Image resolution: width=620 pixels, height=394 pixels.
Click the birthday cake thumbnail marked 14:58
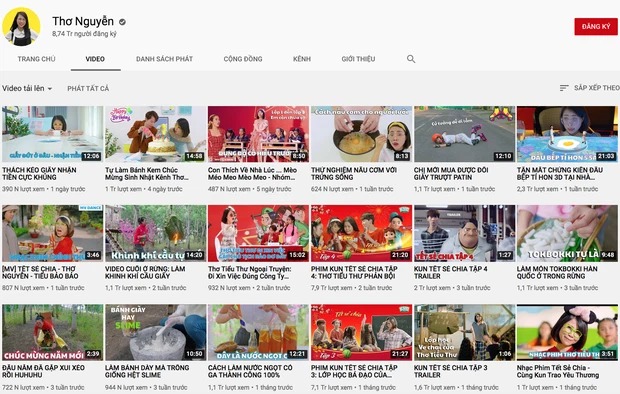coord(155,134)
